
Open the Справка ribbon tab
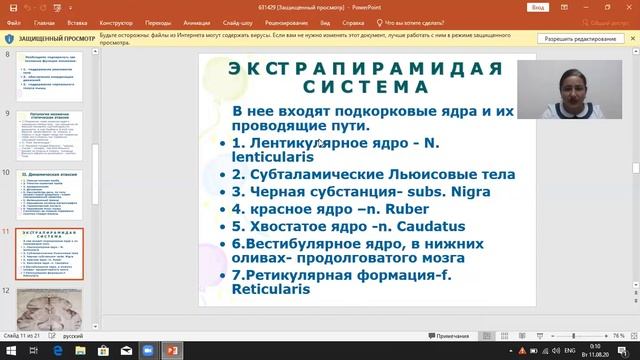point(353,23)
